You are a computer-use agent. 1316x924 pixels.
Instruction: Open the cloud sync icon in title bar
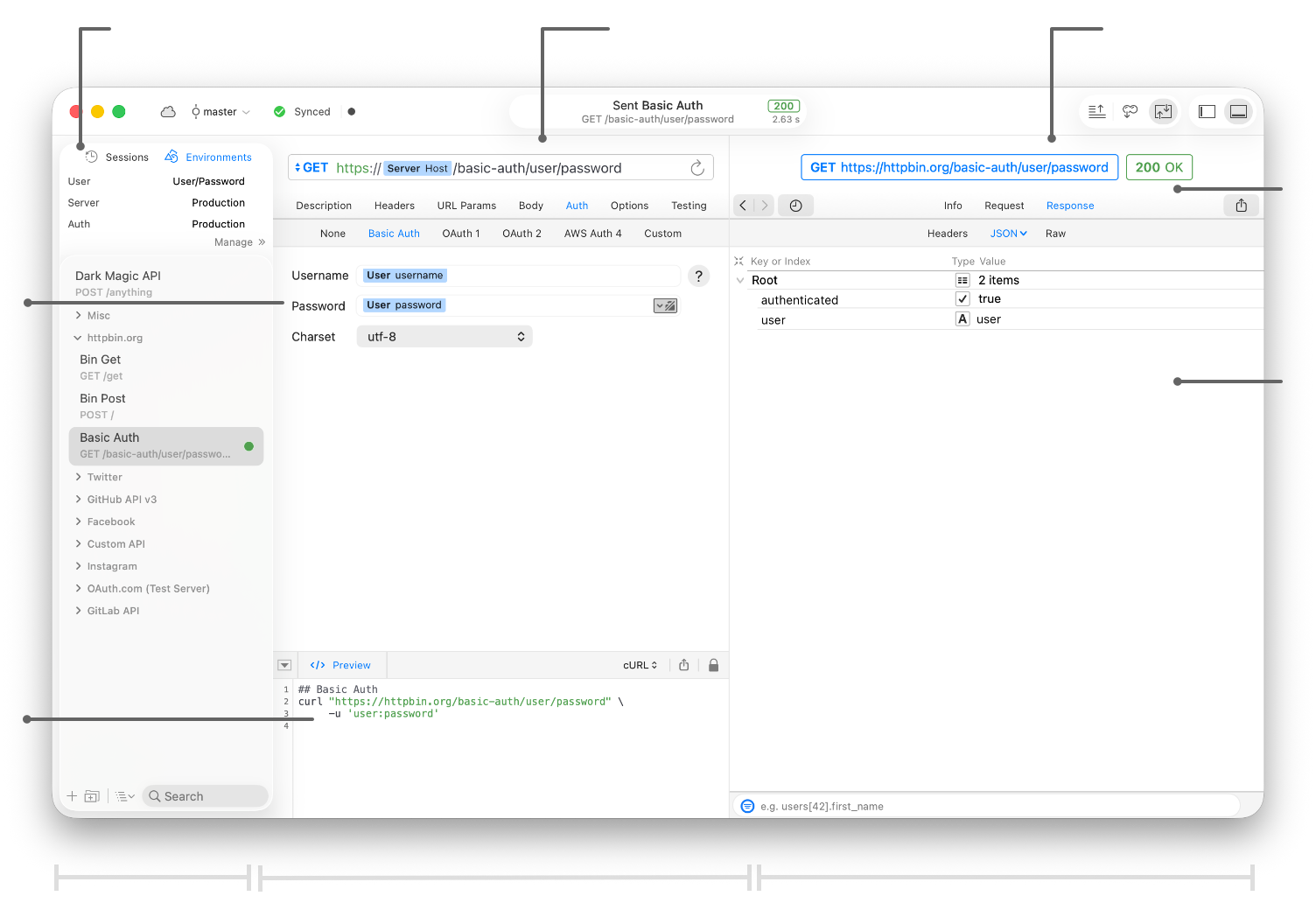pyautogui.click(x=168, y=112)
